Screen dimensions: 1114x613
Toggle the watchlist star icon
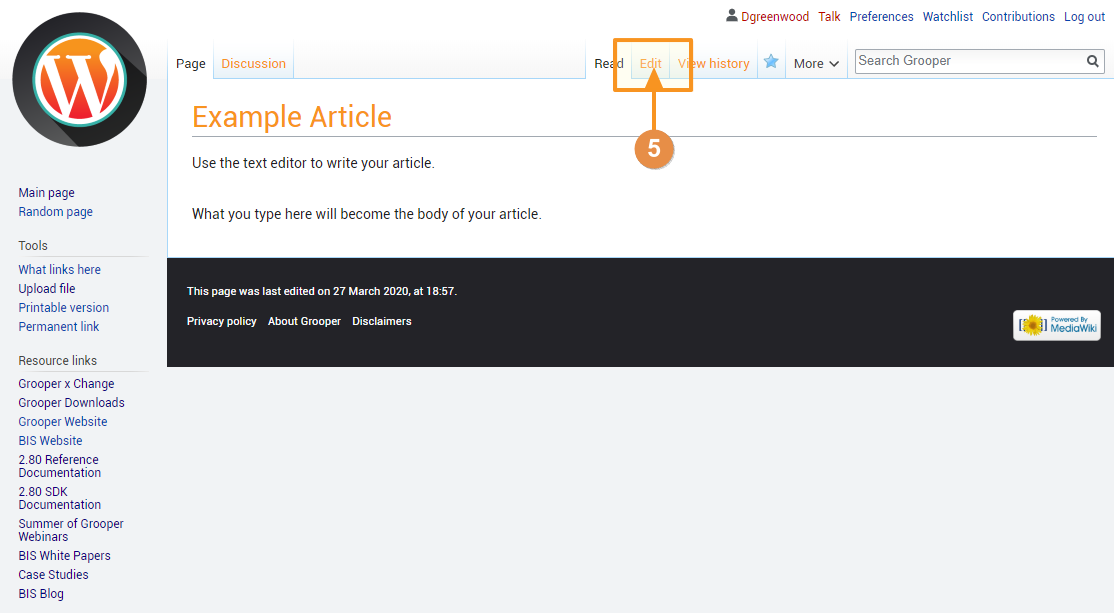(771, 62)
